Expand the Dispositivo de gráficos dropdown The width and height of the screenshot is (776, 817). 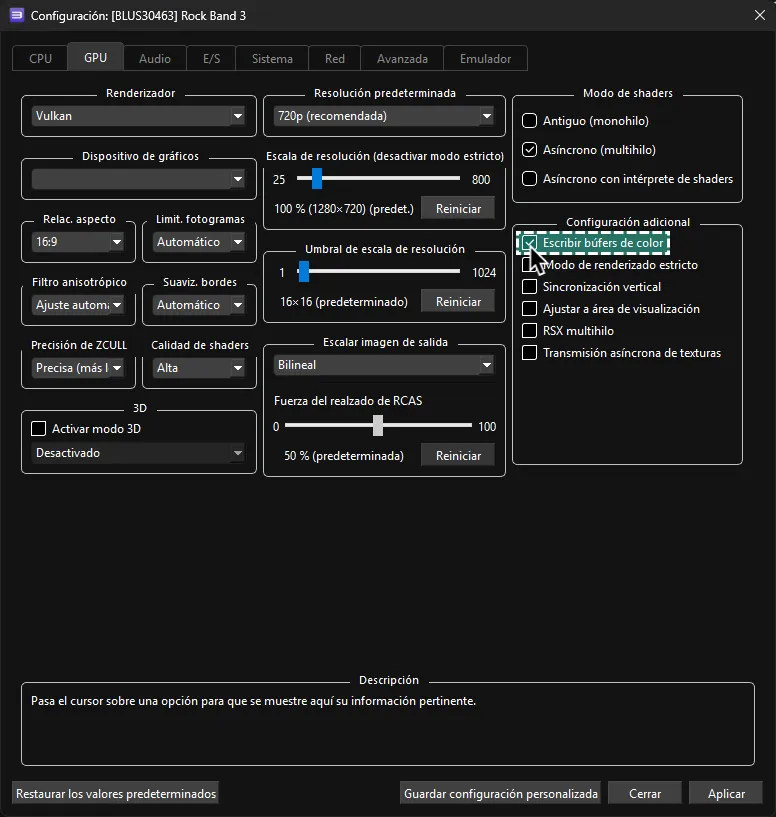click(139, 179)
